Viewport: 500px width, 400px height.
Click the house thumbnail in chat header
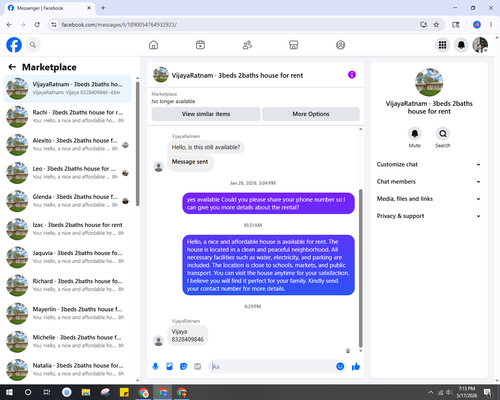coord(161,75)
